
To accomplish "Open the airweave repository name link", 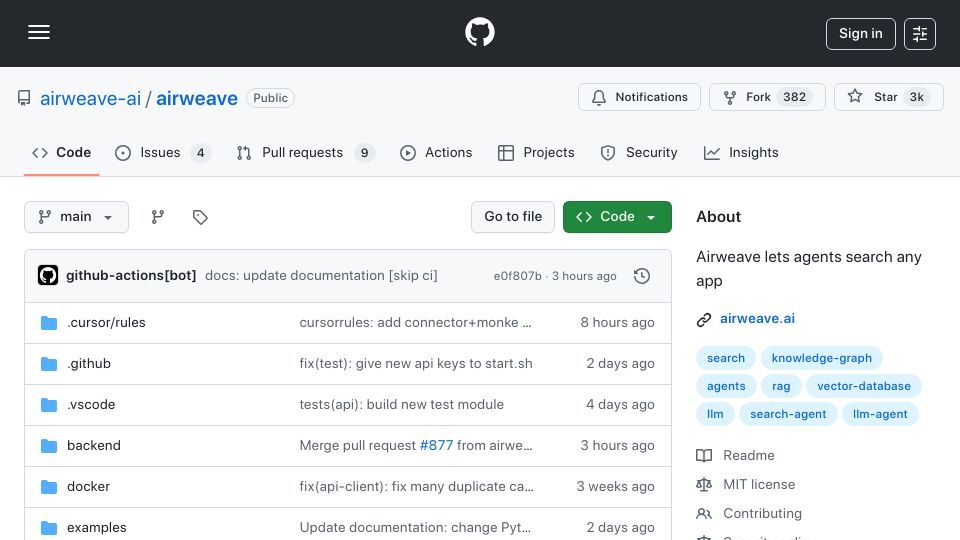I will [x=197, y=98].
